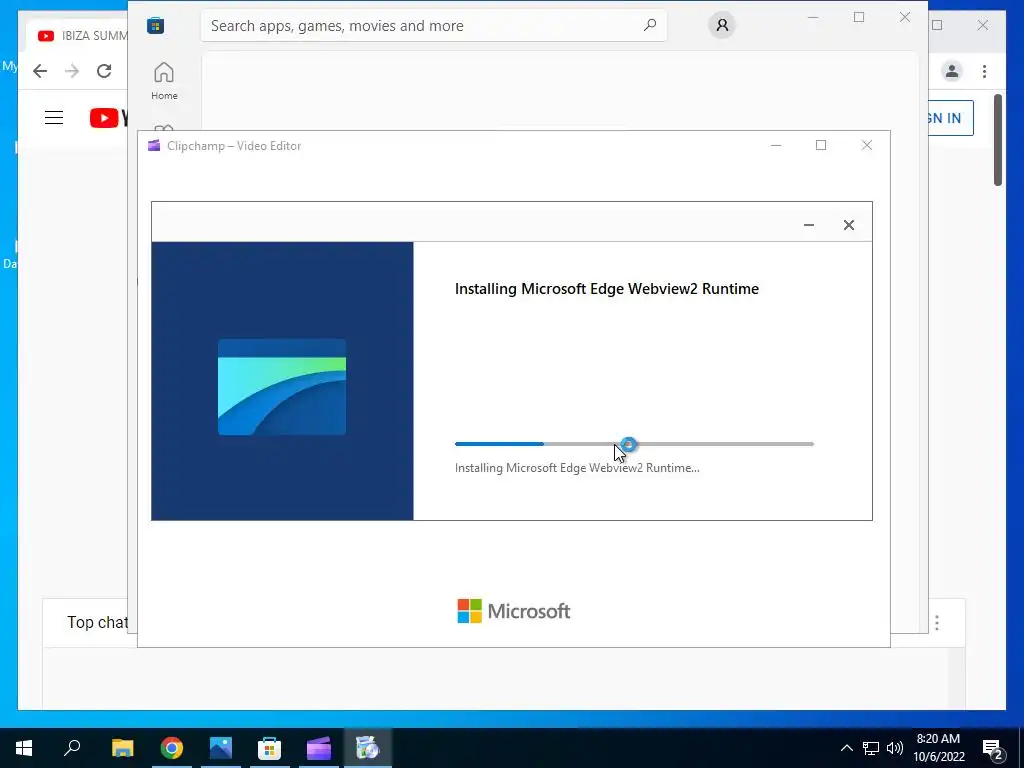Open the notification center
The width and height of the screenshot is (1024, 768).
(993, 750)
